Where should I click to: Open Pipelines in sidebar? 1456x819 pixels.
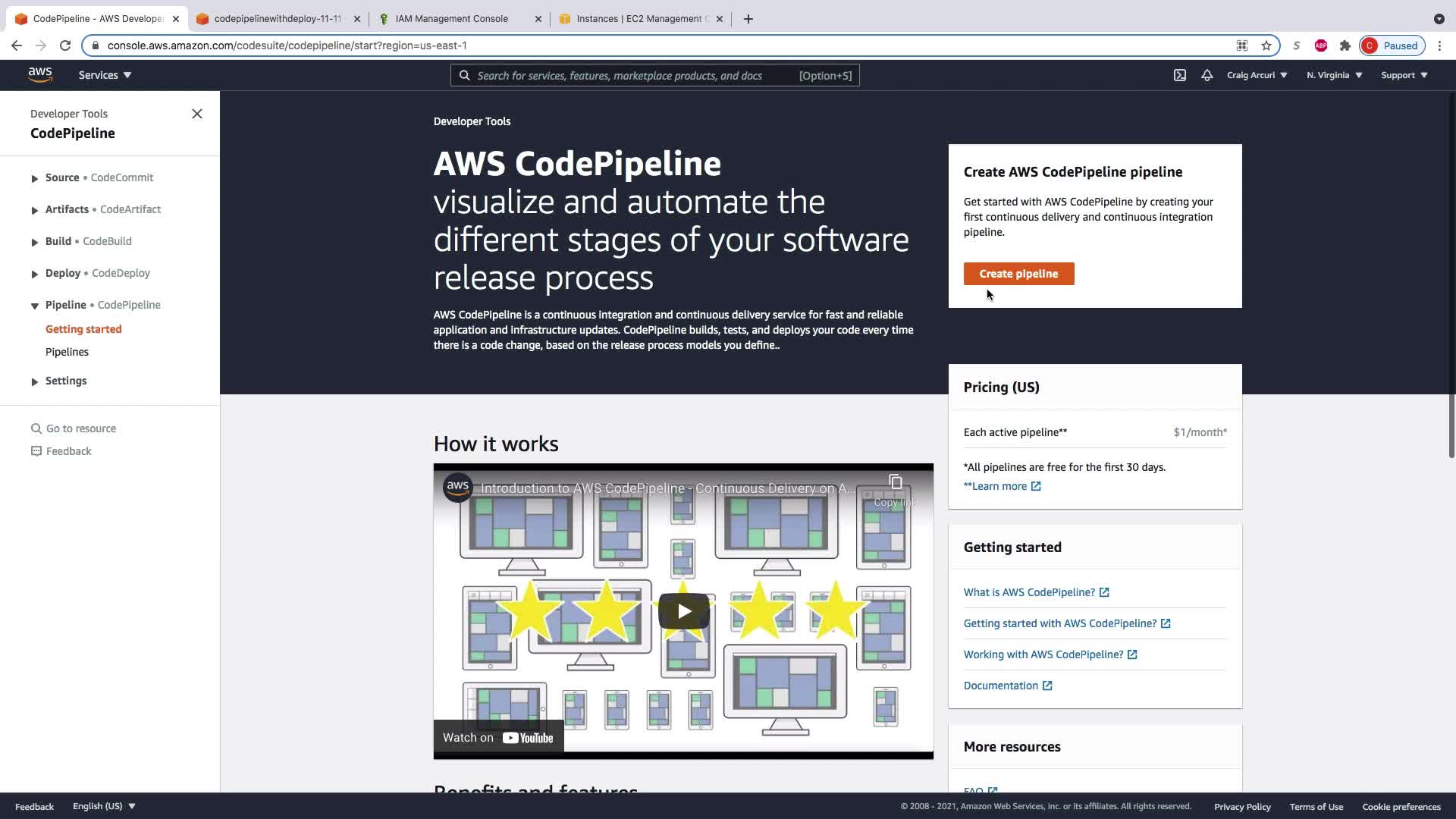[x=67, y=352]
